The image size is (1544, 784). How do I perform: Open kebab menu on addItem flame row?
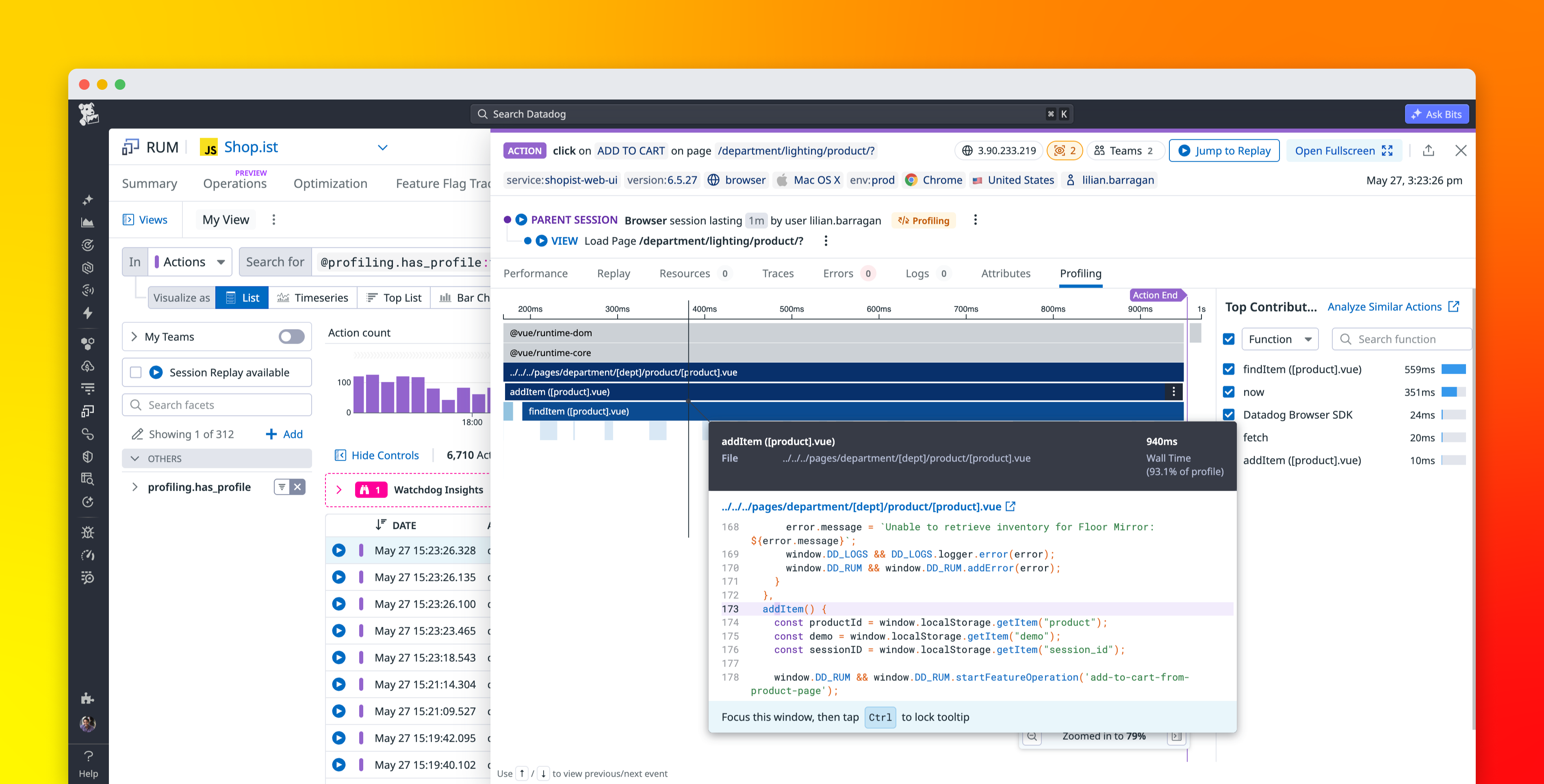pos(1173,392)
